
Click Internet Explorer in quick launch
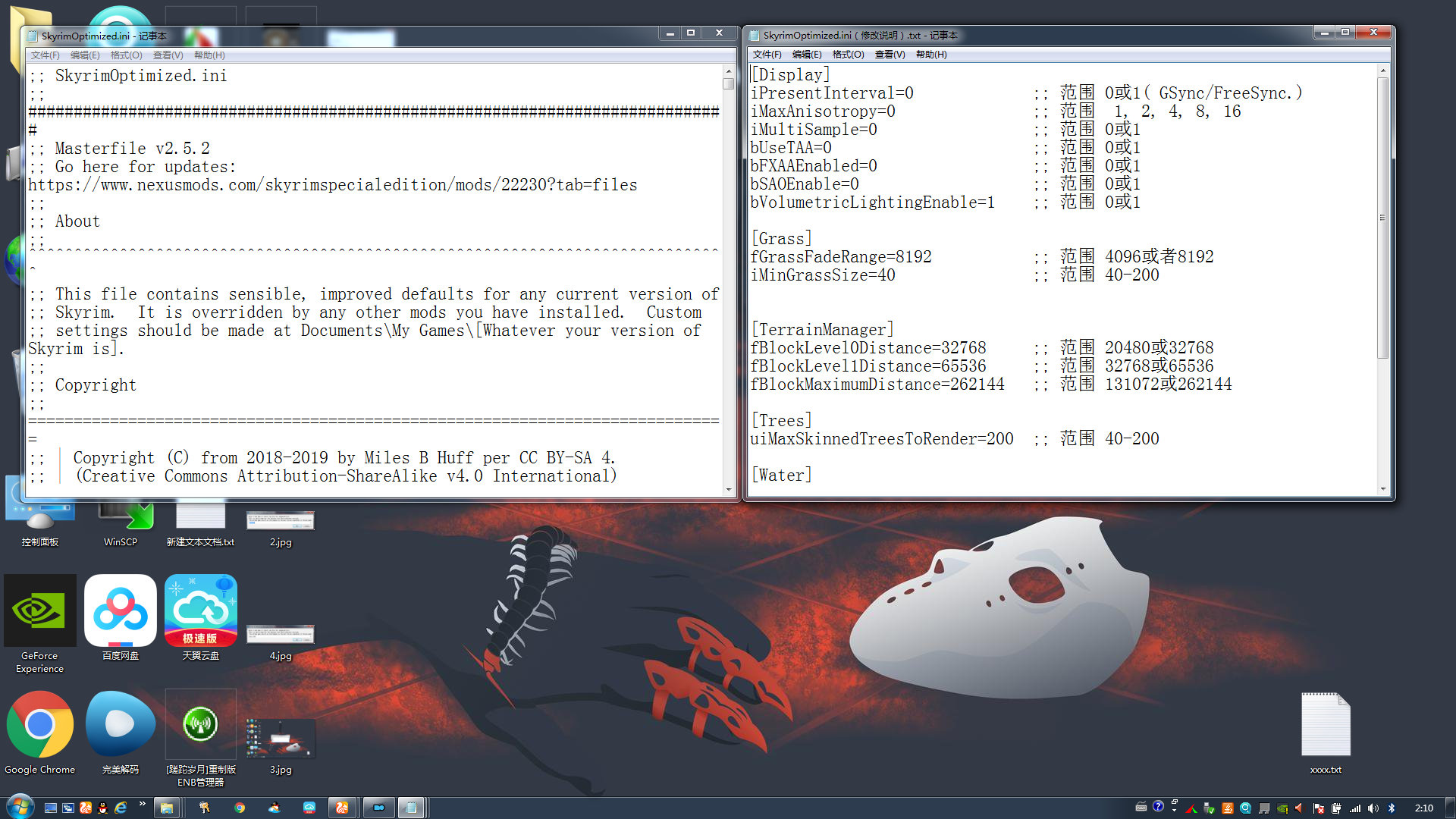click(121, 808)
